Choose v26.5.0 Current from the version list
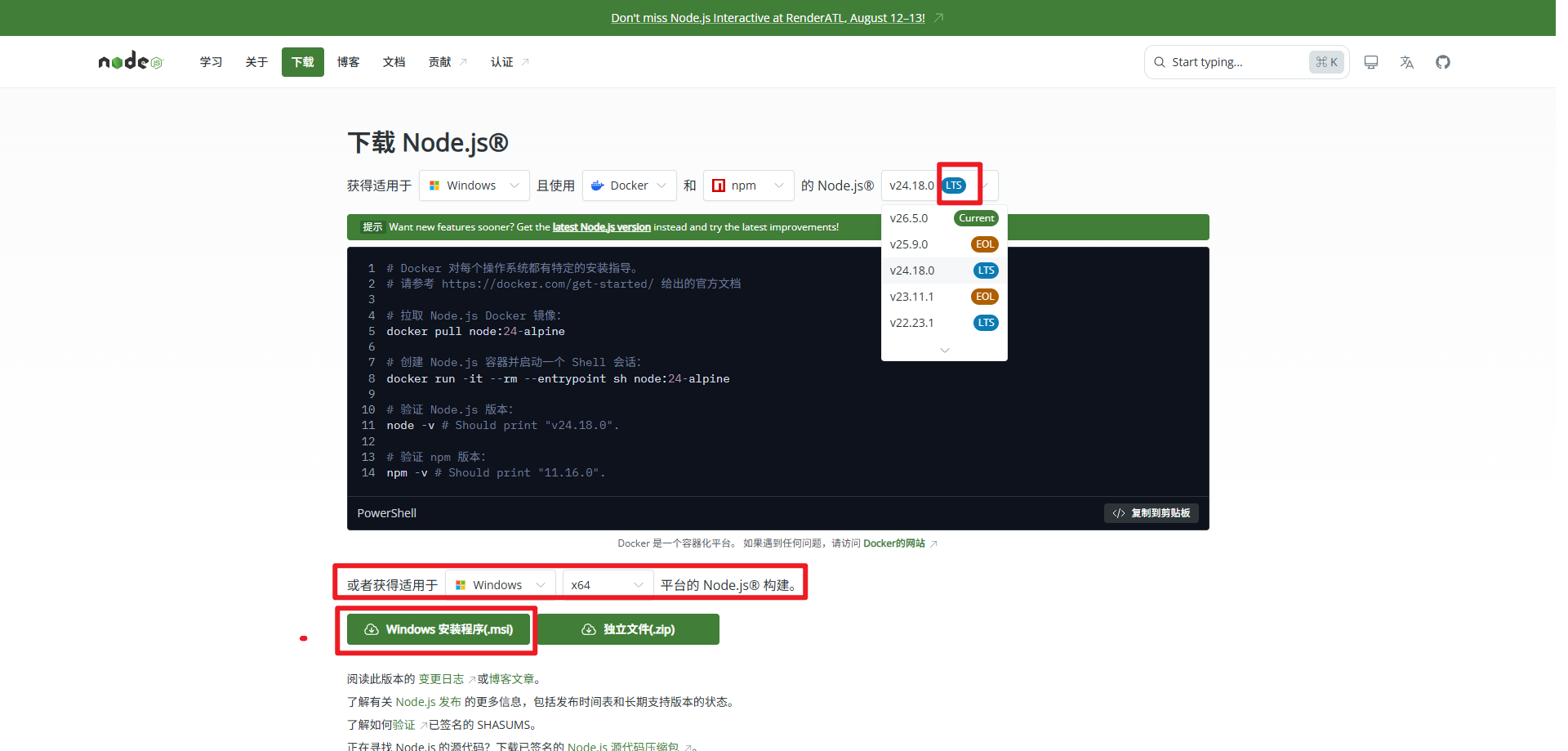The width and height of the screenshot is (1568, 751). pyautogui.click(x=944, y=218)
